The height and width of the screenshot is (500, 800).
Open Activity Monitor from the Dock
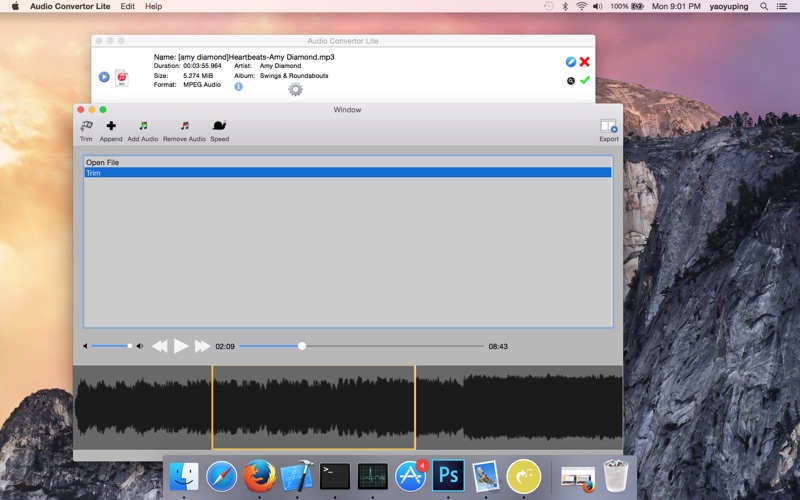372,476
